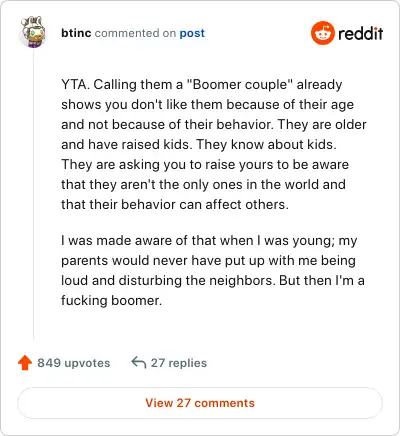Open the btinc username profile link
This screenshot has height=436, width=400.
click(76, 33)
